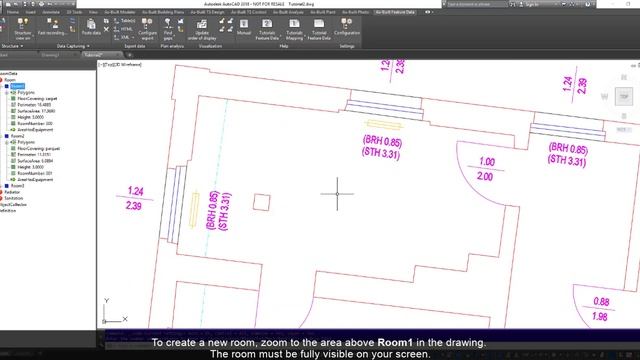
Task: Switch to As-Built Building Plans tab
Action: 163,12
